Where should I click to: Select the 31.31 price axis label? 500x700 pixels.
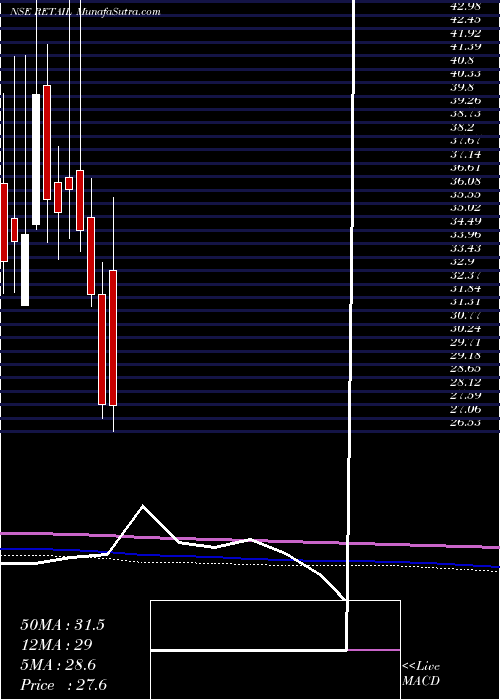(x=466, y=301)
